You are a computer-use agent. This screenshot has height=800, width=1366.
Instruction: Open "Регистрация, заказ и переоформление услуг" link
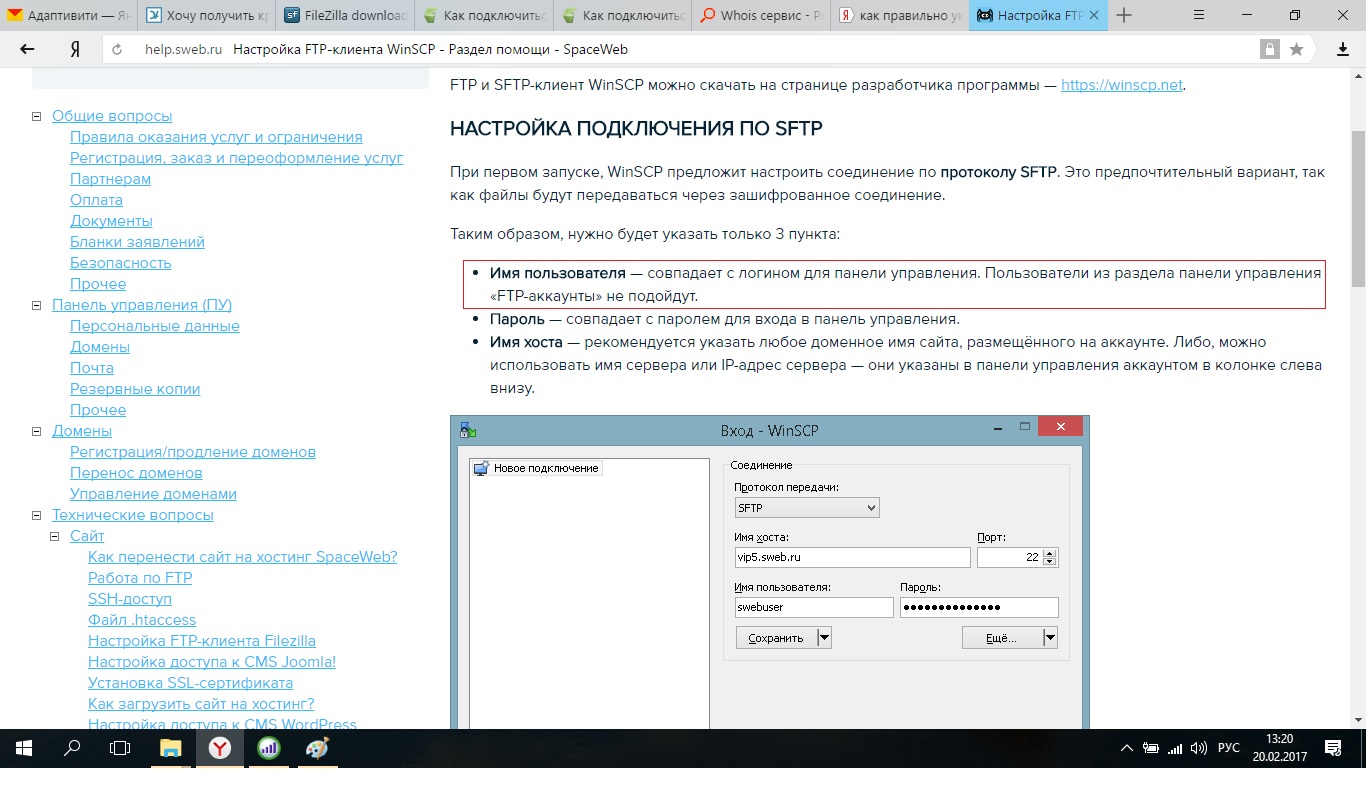237,158
